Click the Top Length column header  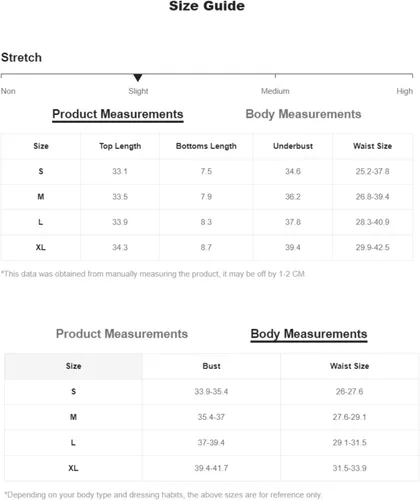[x=120, y=146]
